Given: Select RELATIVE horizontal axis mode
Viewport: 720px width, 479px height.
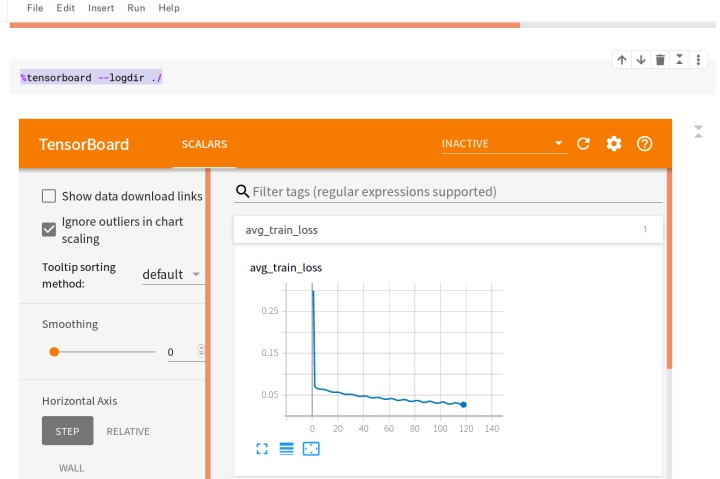Looking at the screenshot, I should pyautogui.click(x=128, y=432).
